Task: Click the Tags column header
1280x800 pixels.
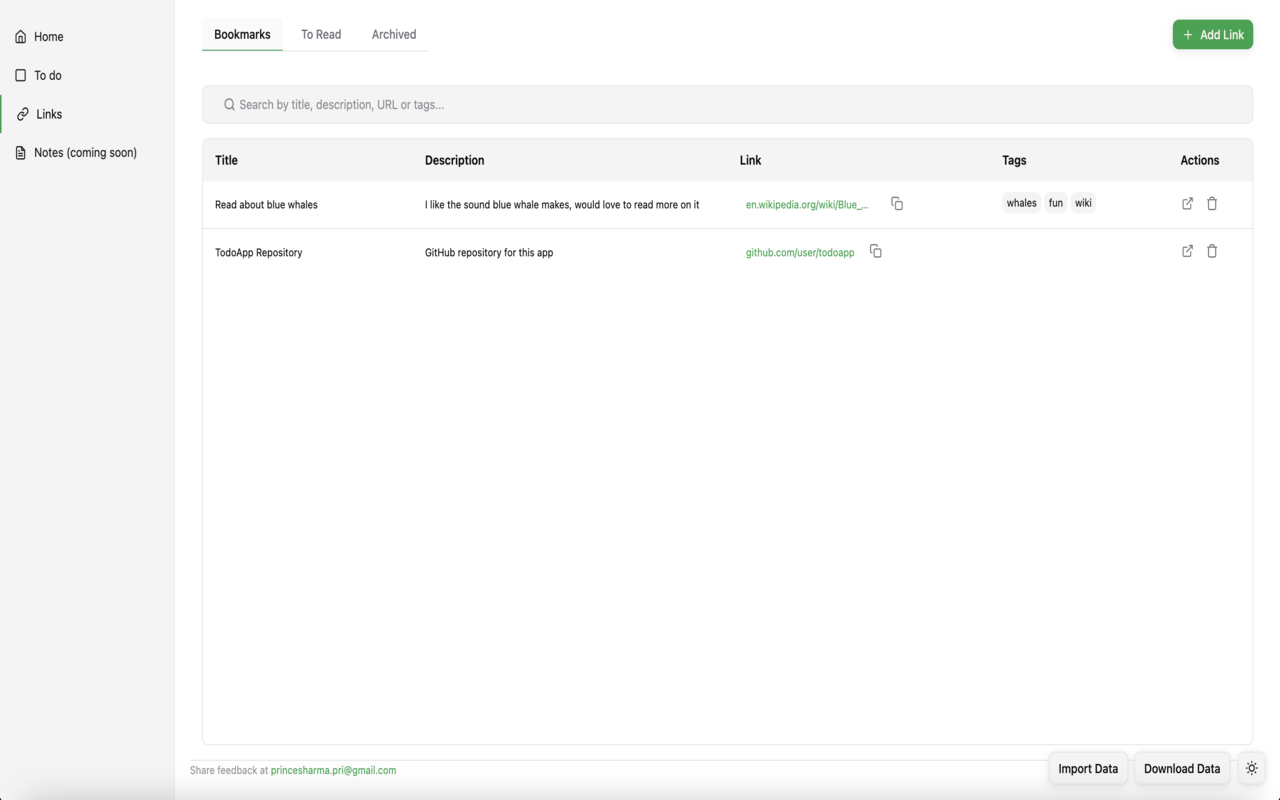Action: pyautogui.click(x=1014, y=160)
